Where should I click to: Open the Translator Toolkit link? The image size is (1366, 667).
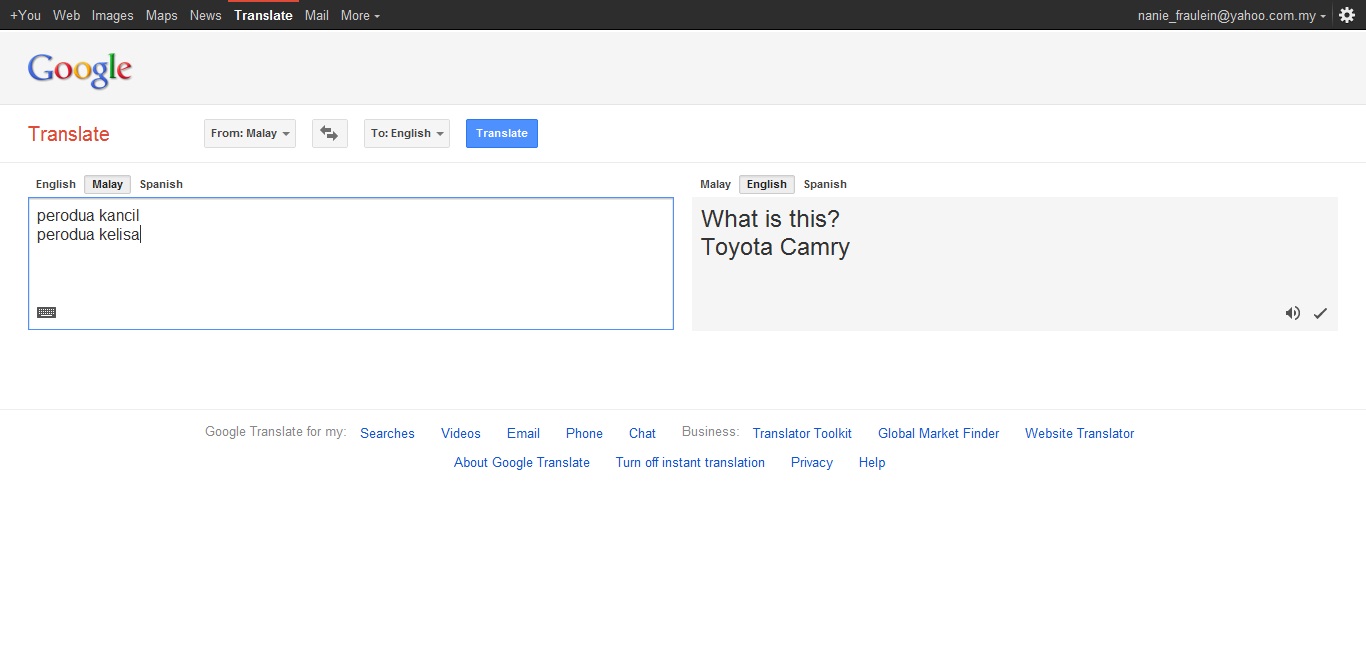click(802, 433)
